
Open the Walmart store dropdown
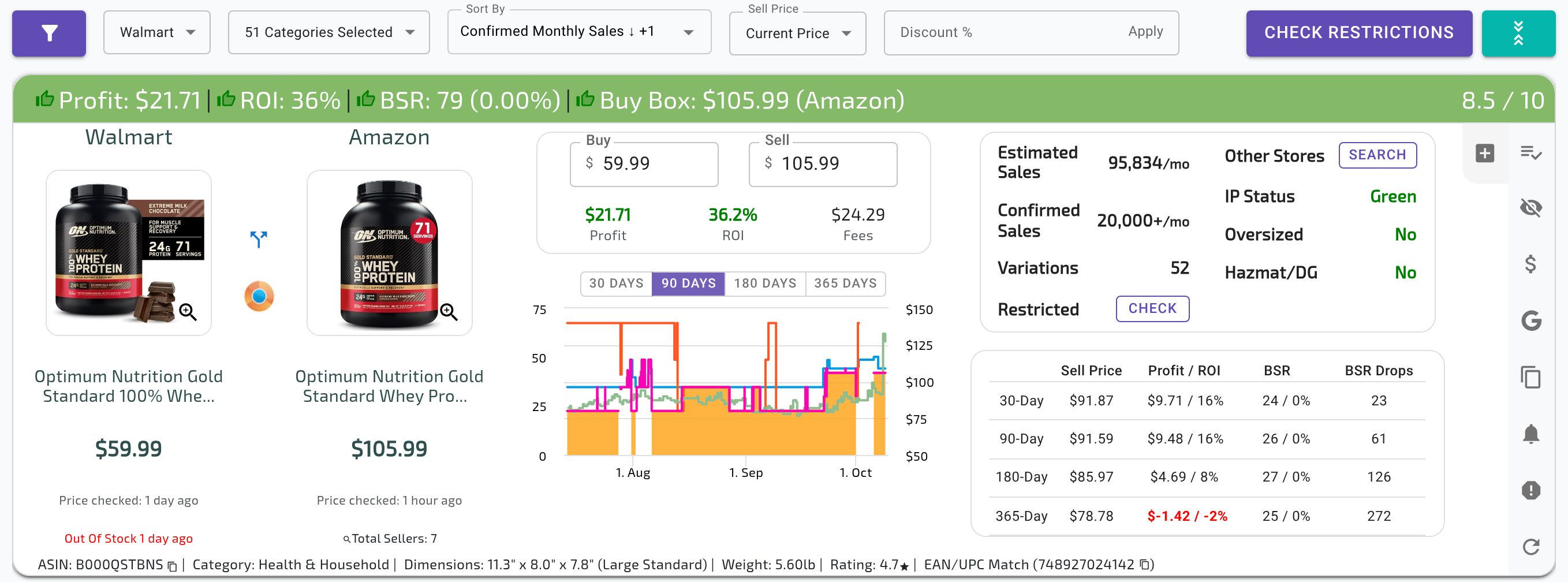click(157, 32)
